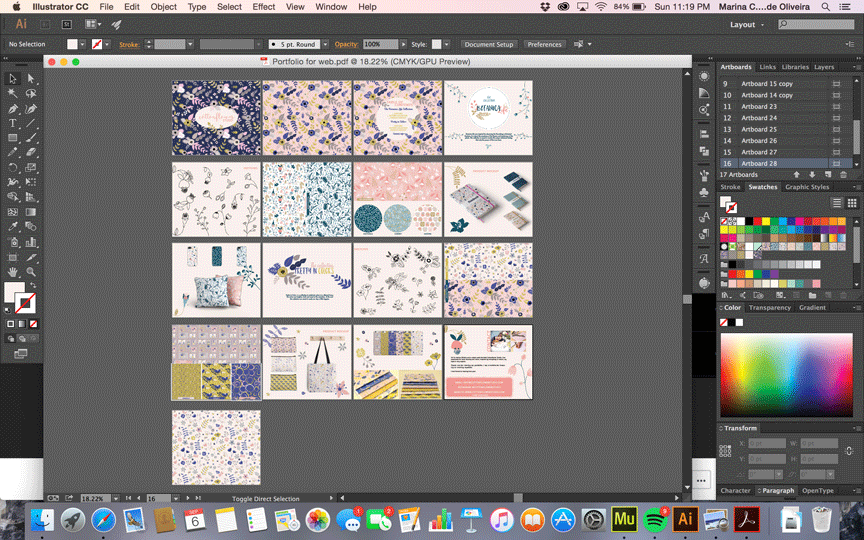Image resolution: width=864 pixels, height=540 pixels.
Task: Switch Swatches panel to list view
Action: pos(836,203)
